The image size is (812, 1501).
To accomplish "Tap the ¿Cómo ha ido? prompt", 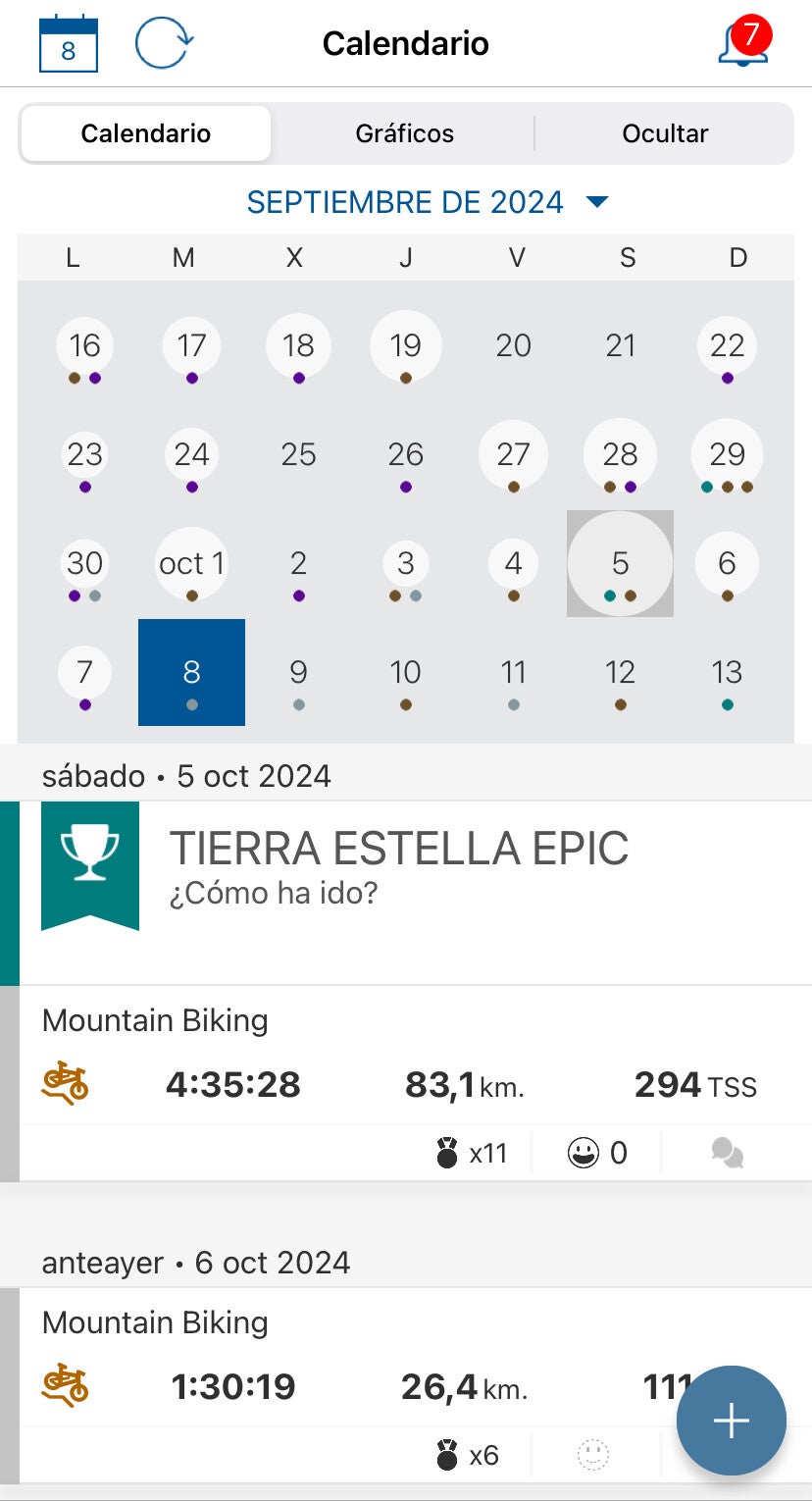I will pyautogui.click(x=273, y=895).
